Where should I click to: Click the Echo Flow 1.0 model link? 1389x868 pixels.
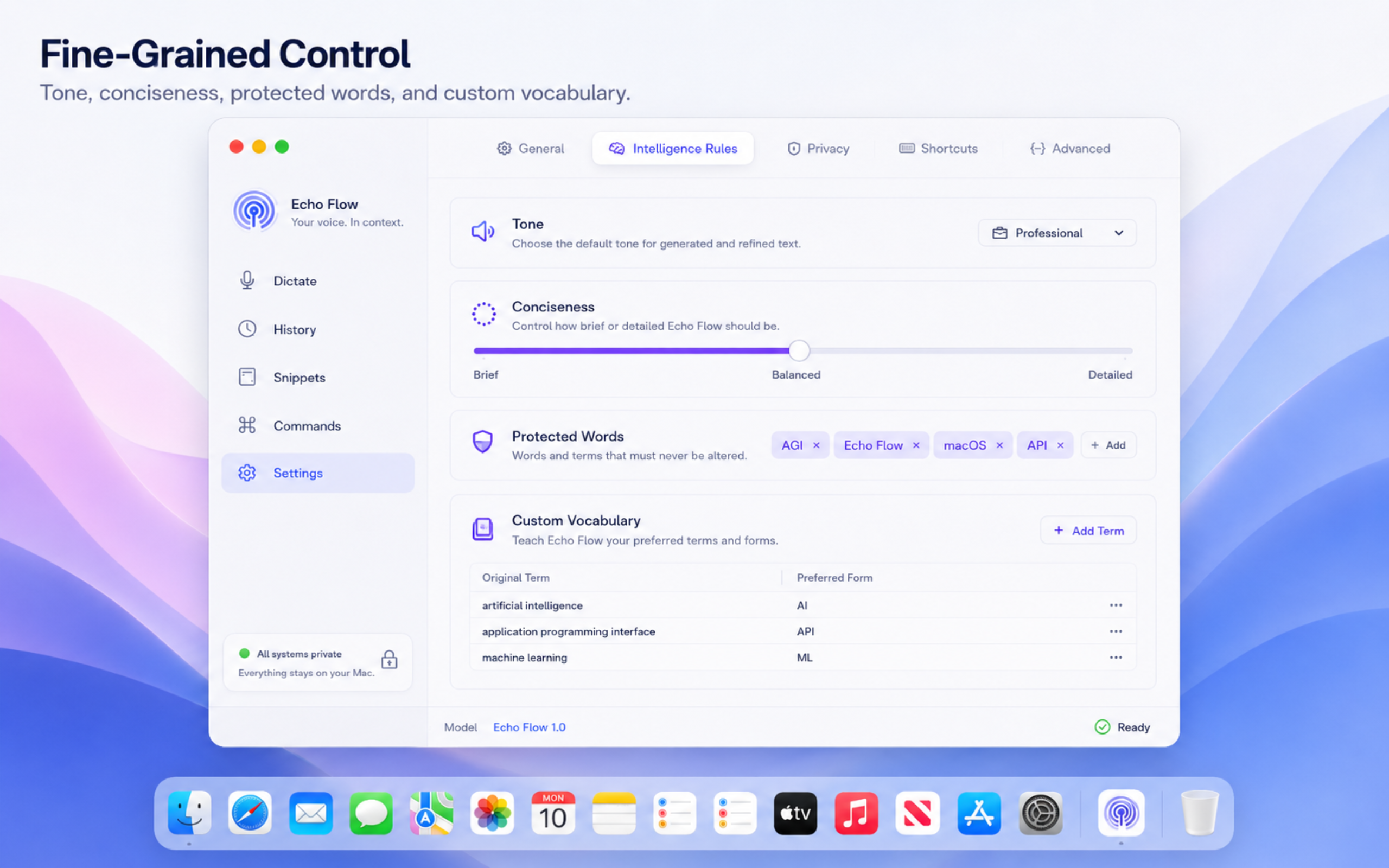pyautogui.click(x=529, y=727)
